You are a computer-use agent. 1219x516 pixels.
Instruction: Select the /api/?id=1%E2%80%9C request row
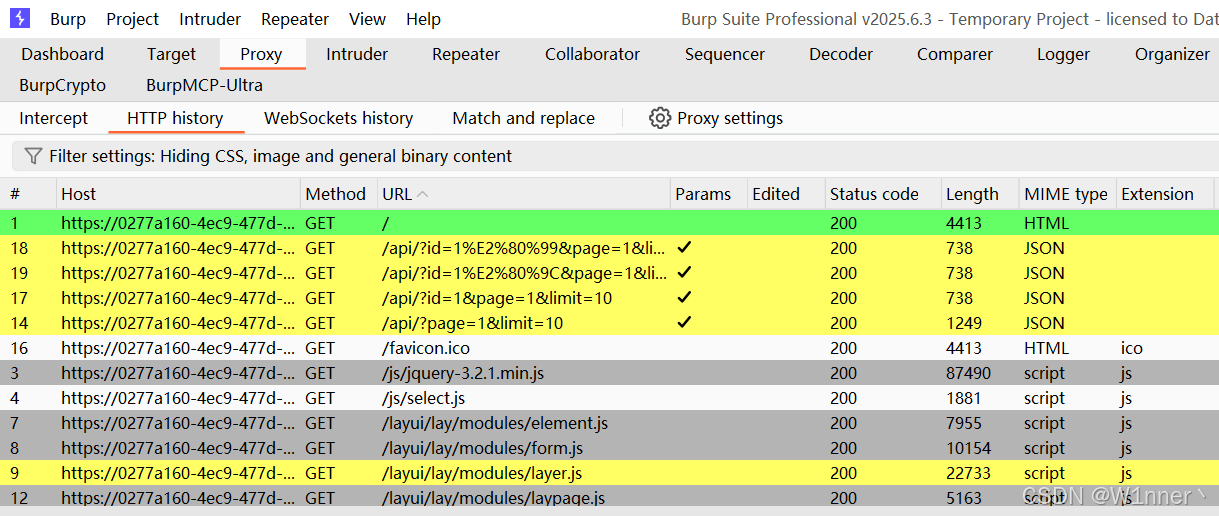click(609, 273)
